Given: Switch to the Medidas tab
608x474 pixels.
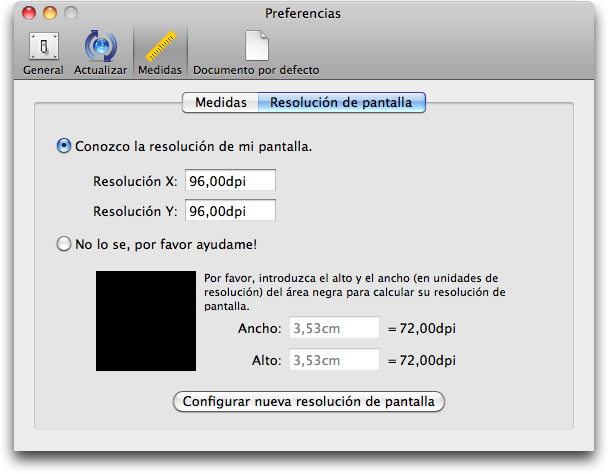Looking at the screenshot, I should (220, 103).
